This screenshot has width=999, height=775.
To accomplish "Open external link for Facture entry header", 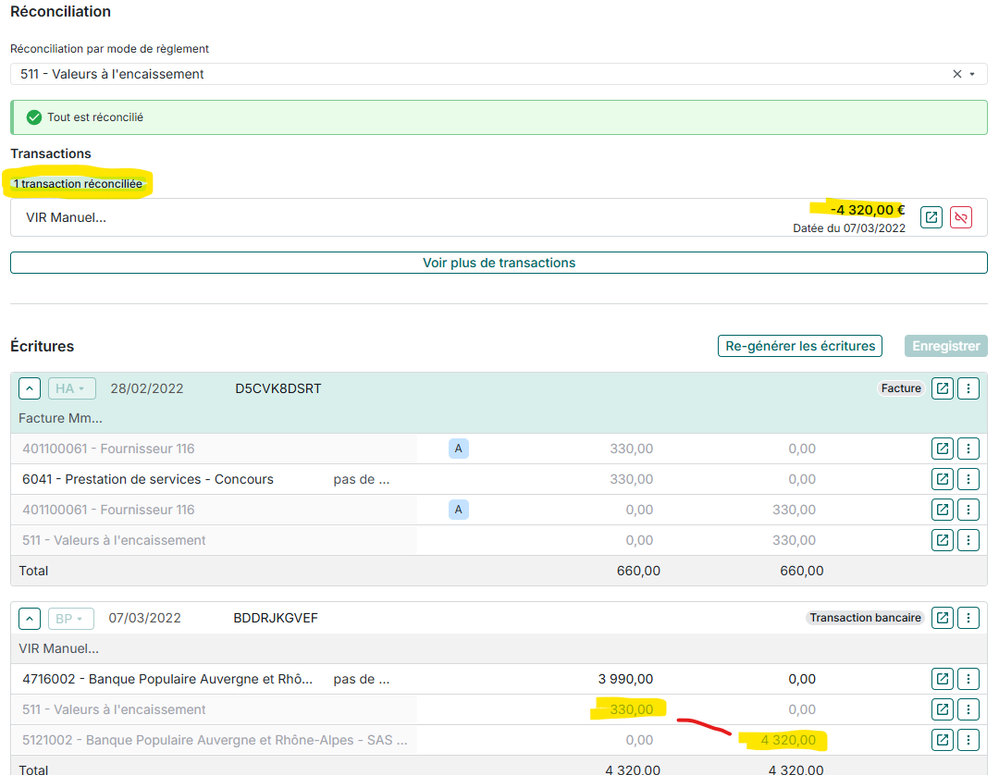I will (942, 389).
